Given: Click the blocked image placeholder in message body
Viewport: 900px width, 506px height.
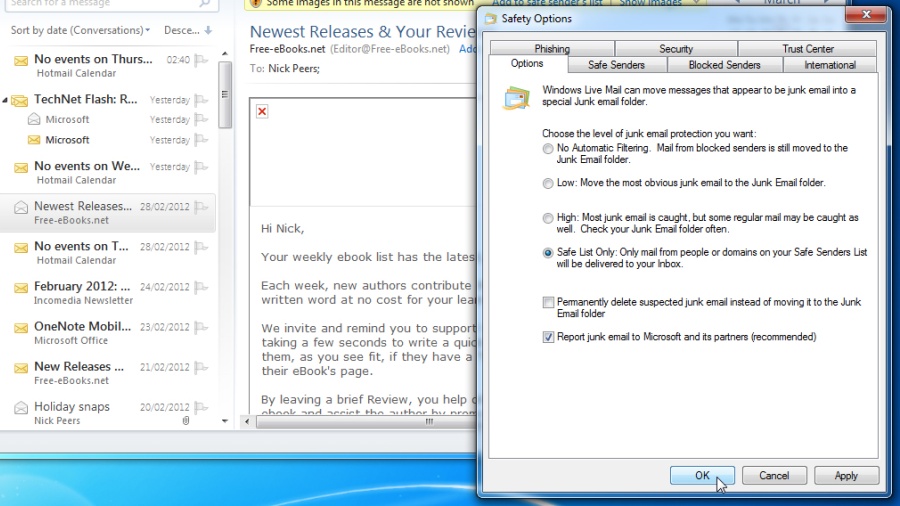Looking at the screenshot, I should click(x=262, y=111).
